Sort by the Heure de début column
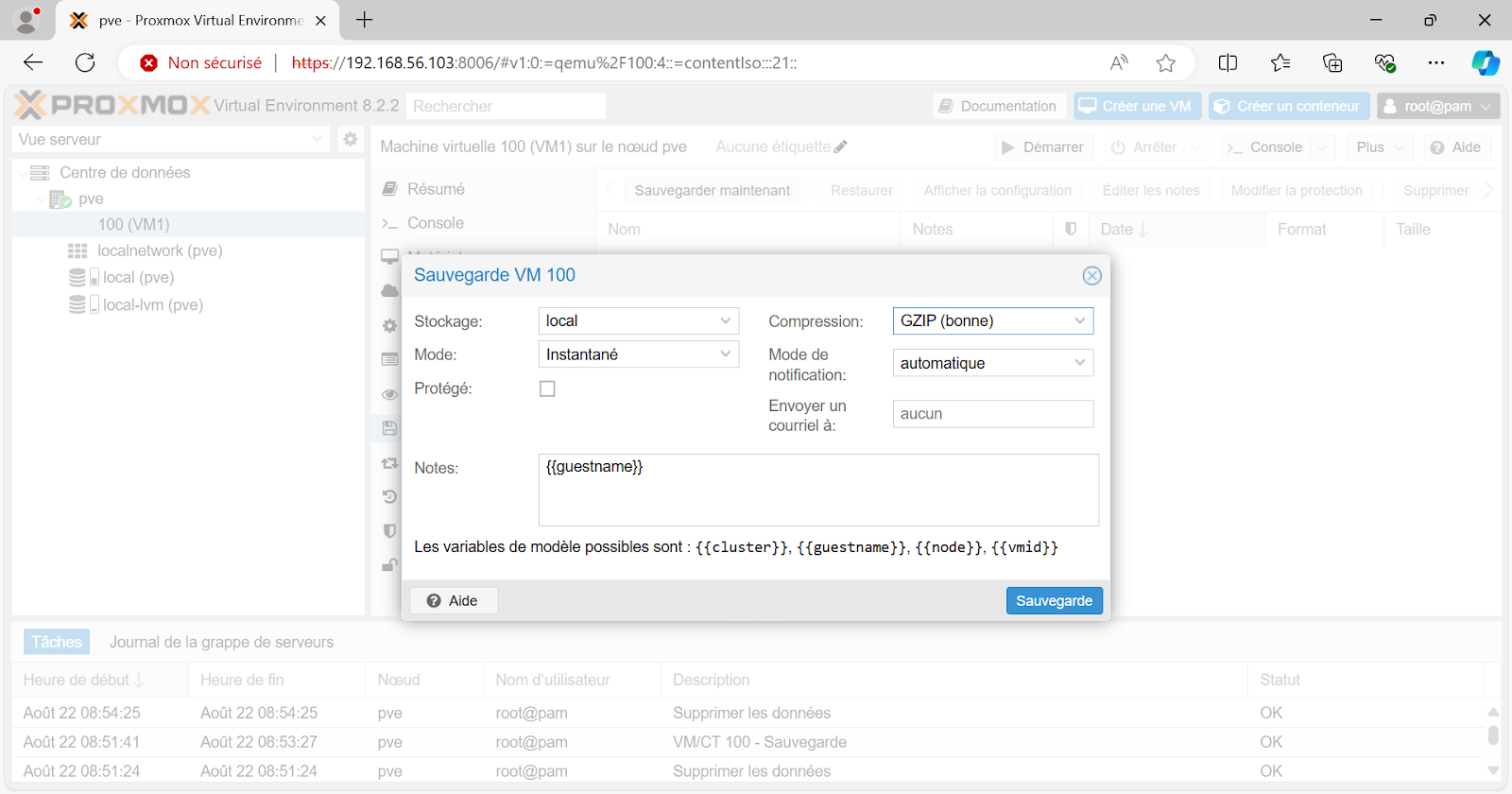This screenshot has width=1512, height=794. click(99, 680)
